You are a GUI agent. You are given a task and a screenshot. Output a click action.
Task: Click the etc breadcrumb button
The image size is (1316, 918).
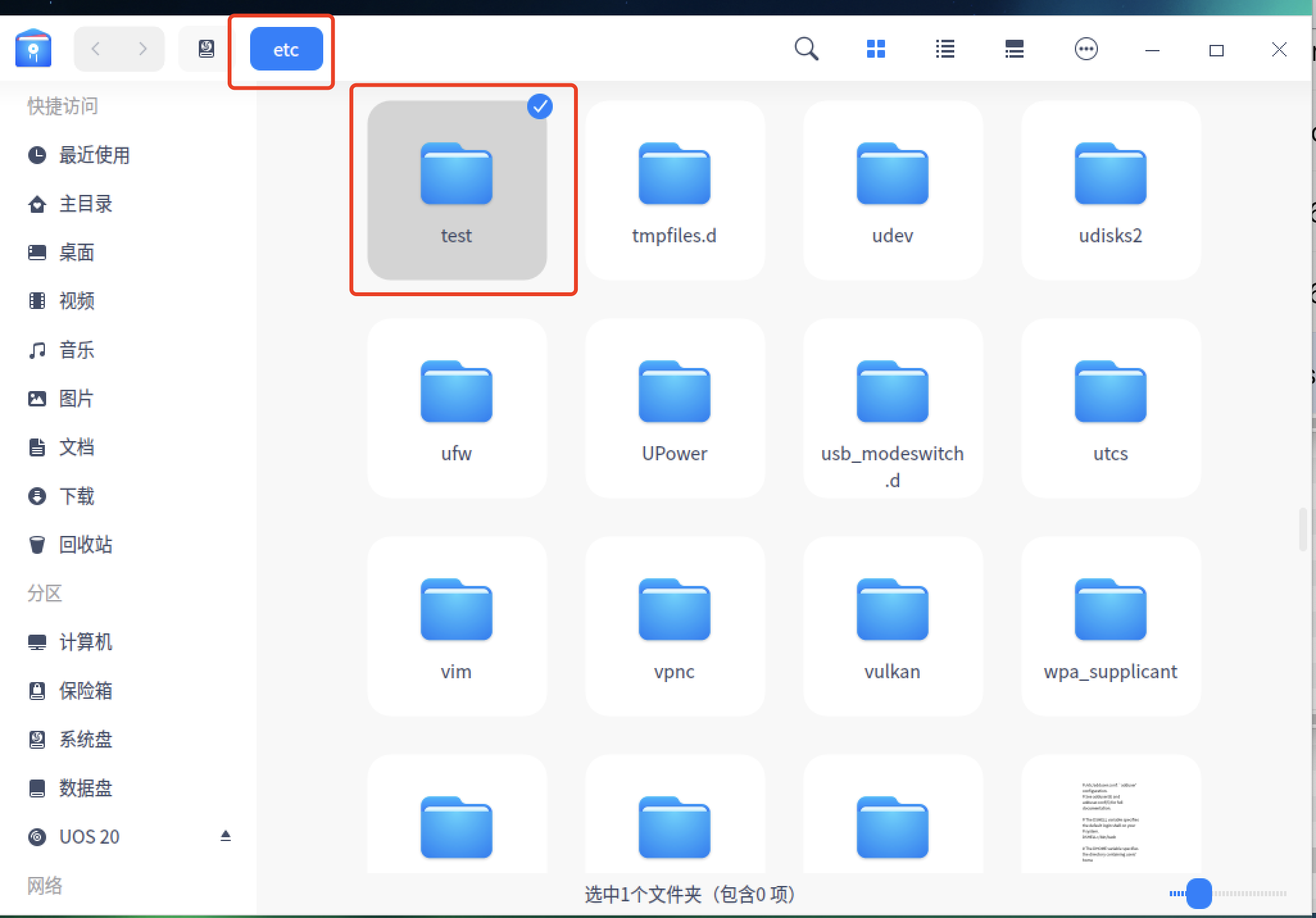click(286, 49)
